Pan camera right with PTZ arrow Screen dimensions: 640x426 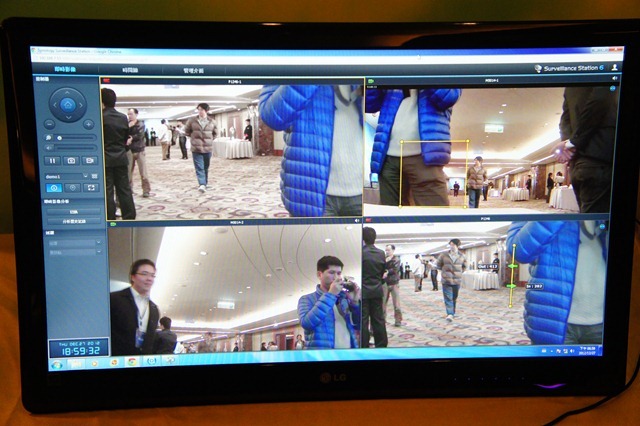[81, 105]
